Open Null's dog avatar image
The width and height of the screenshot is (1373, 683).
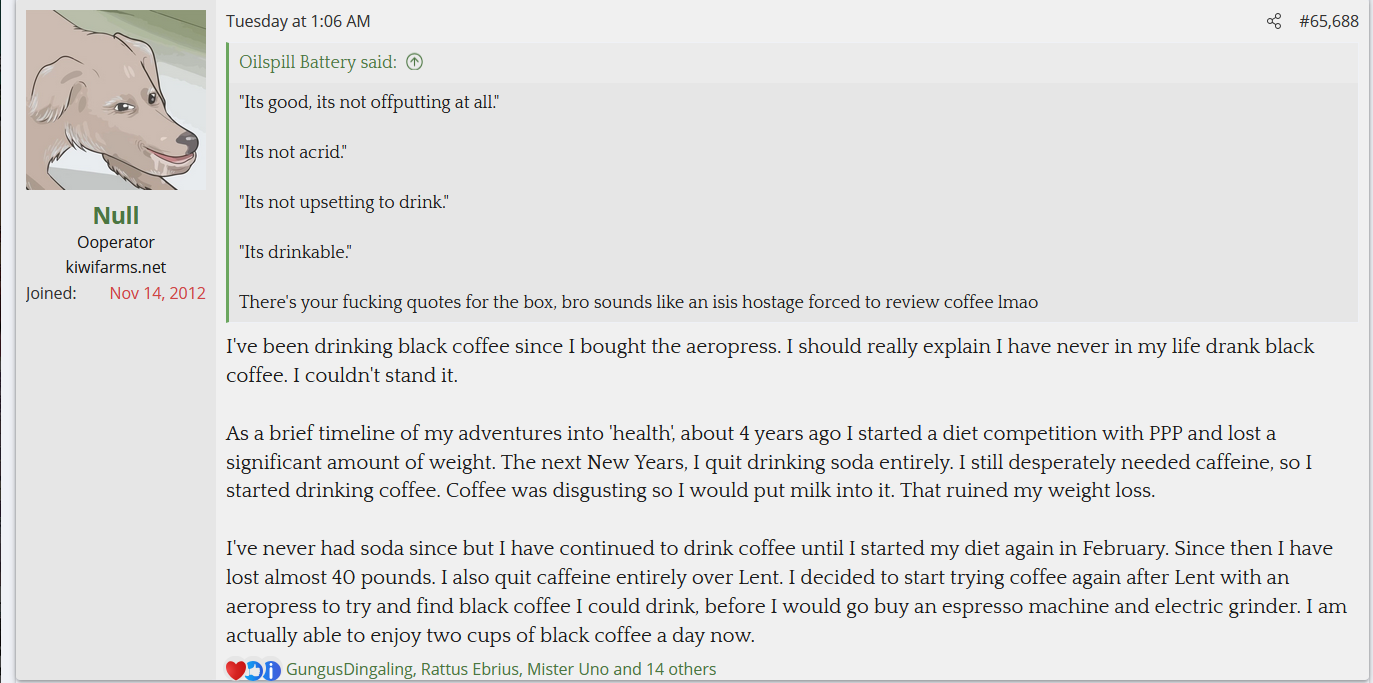pyautogui.click(x=116, y=100)
